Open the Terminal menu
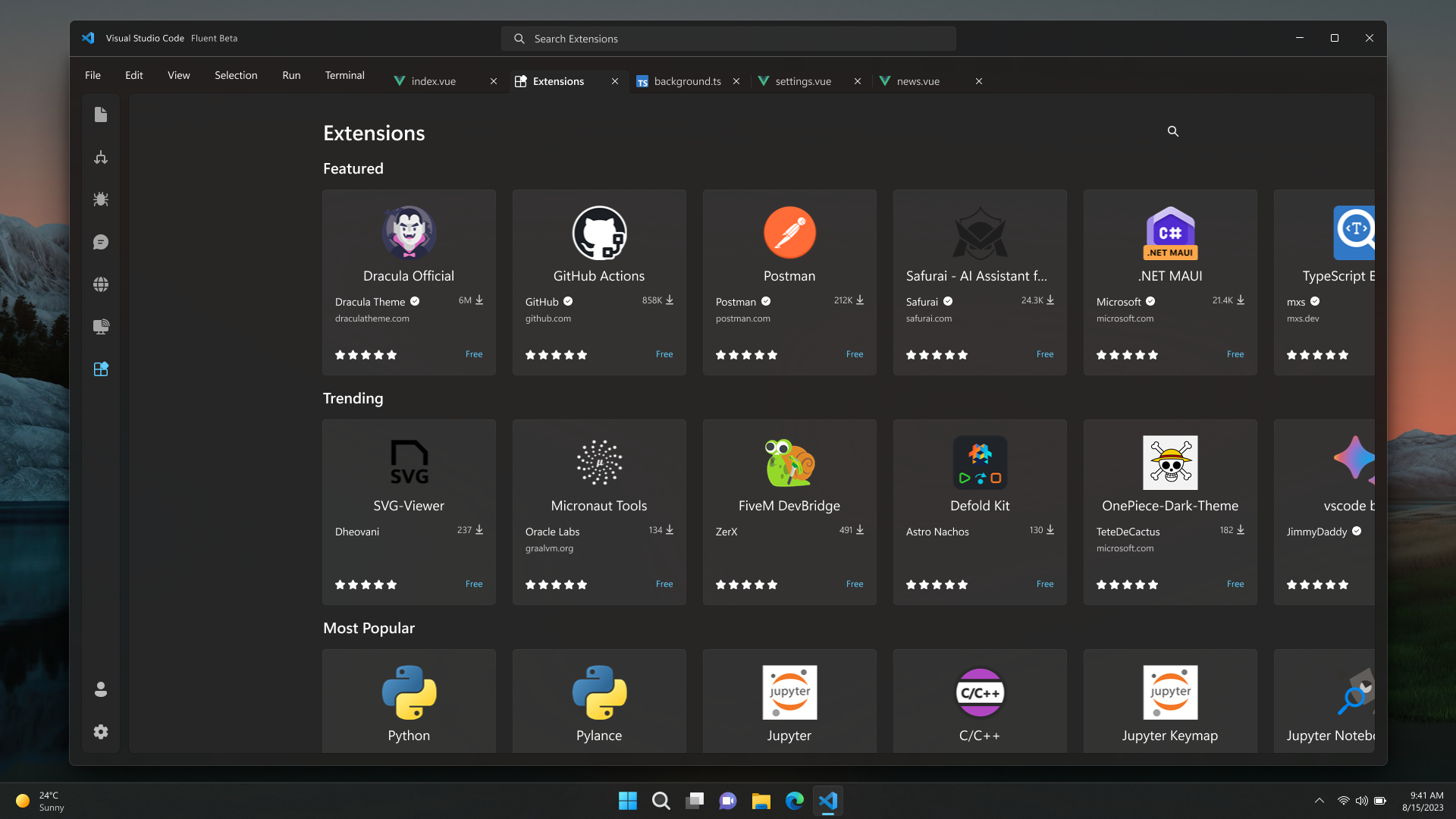Viewport: 1456px width, 819px height. (x=344, y=75)
